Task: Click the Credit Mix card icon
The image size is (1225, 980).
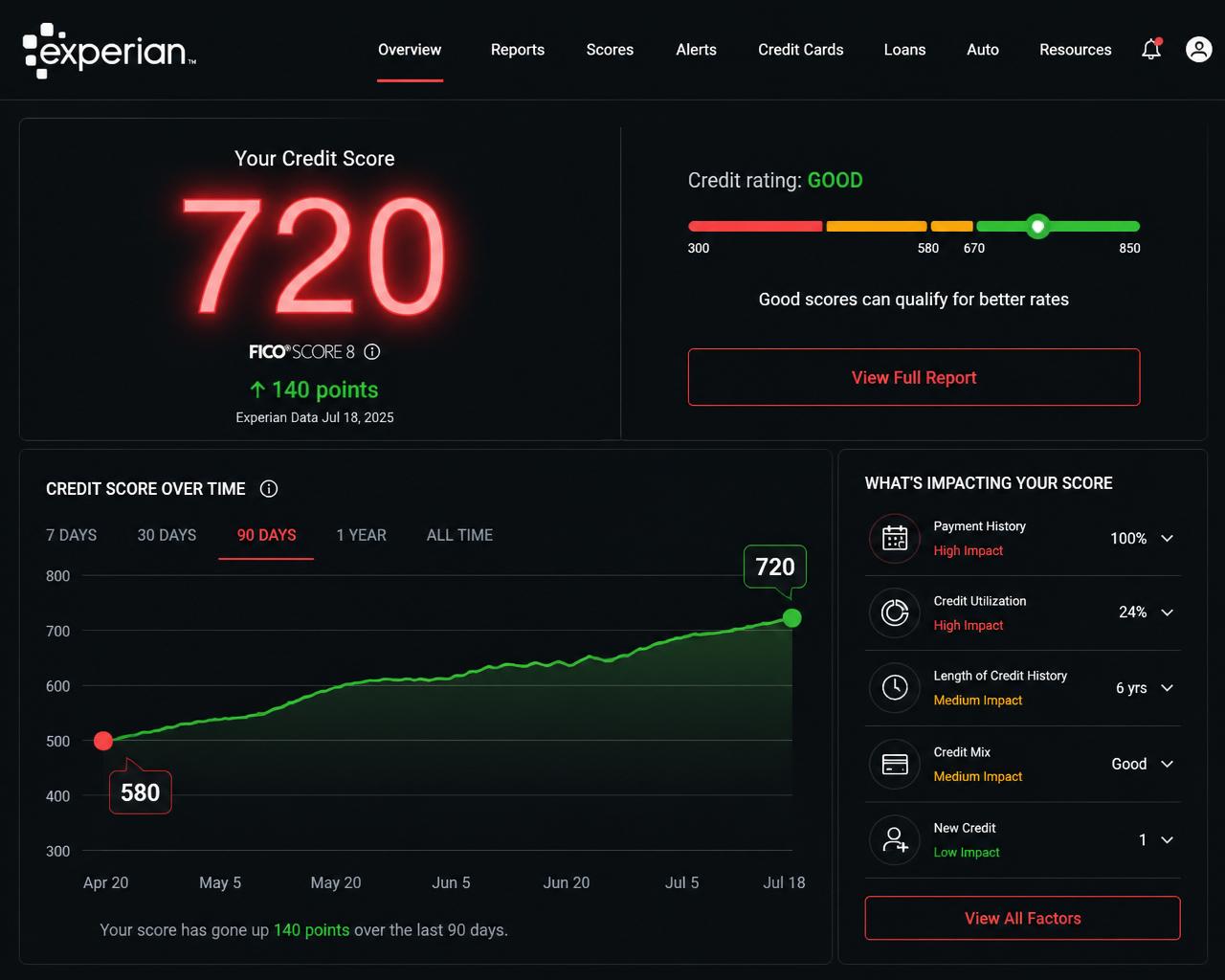Action: (895, 764)
